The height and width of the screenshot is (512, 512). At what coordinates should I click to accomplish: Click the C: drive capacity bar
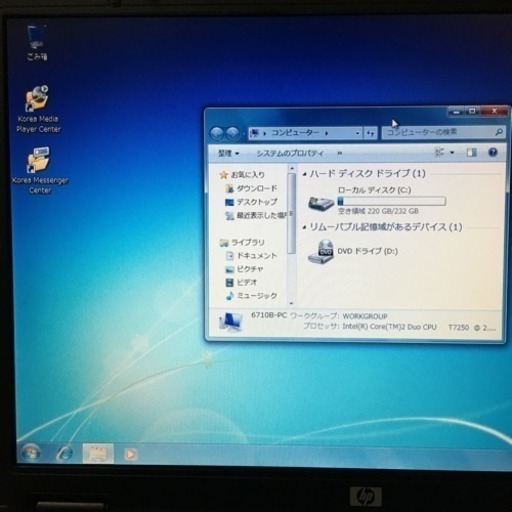(392, 201)
